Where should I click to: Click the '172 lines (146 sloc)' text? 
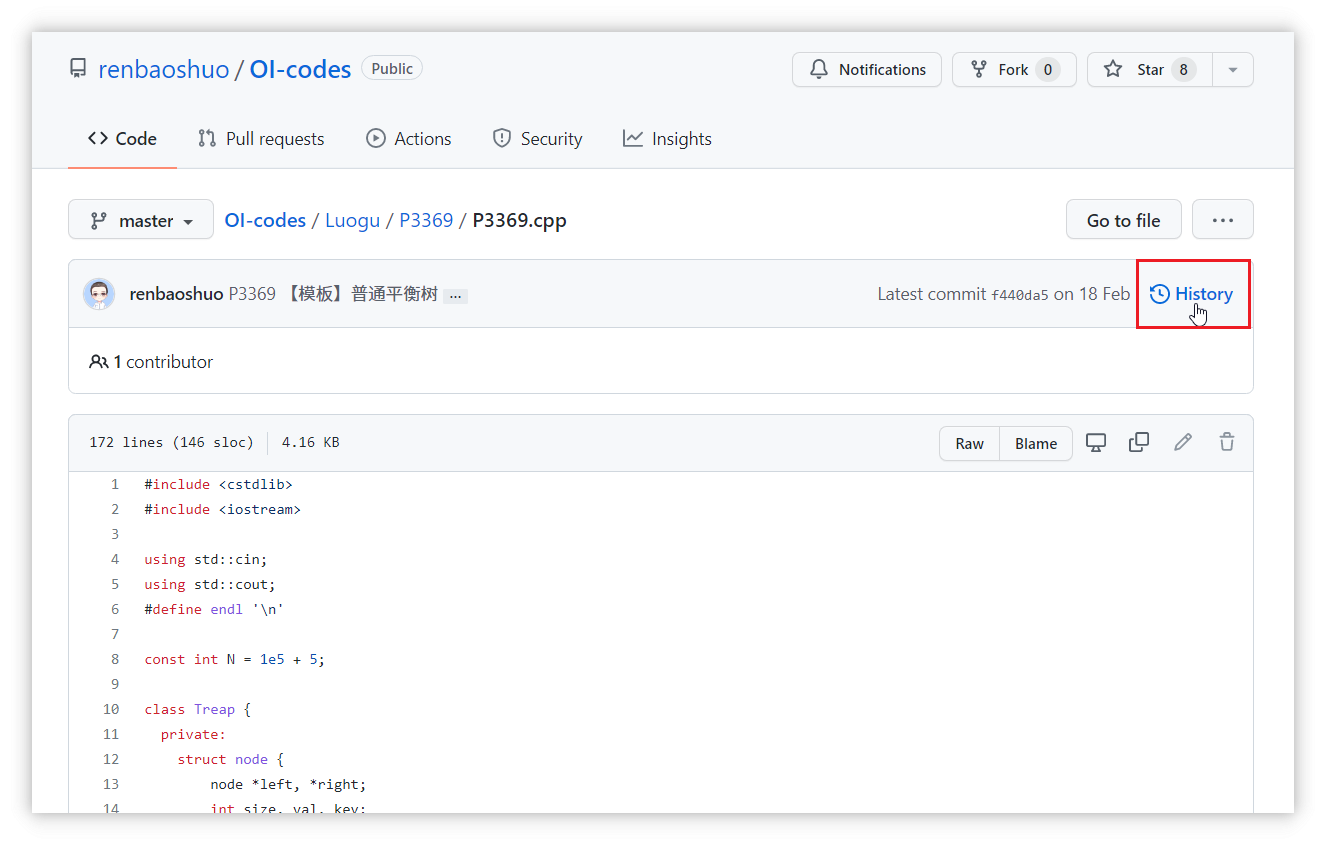tap(171, 442)
